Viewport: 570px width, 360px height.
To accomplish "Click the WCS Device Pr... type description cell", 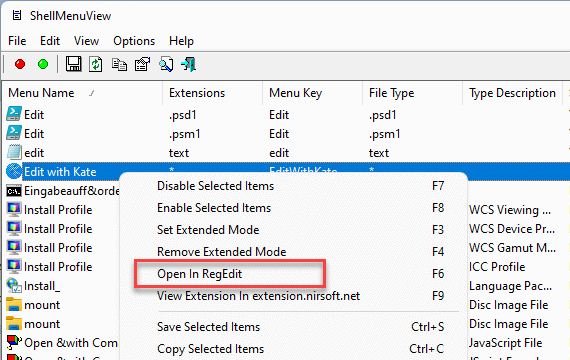I will pos(512,229).
